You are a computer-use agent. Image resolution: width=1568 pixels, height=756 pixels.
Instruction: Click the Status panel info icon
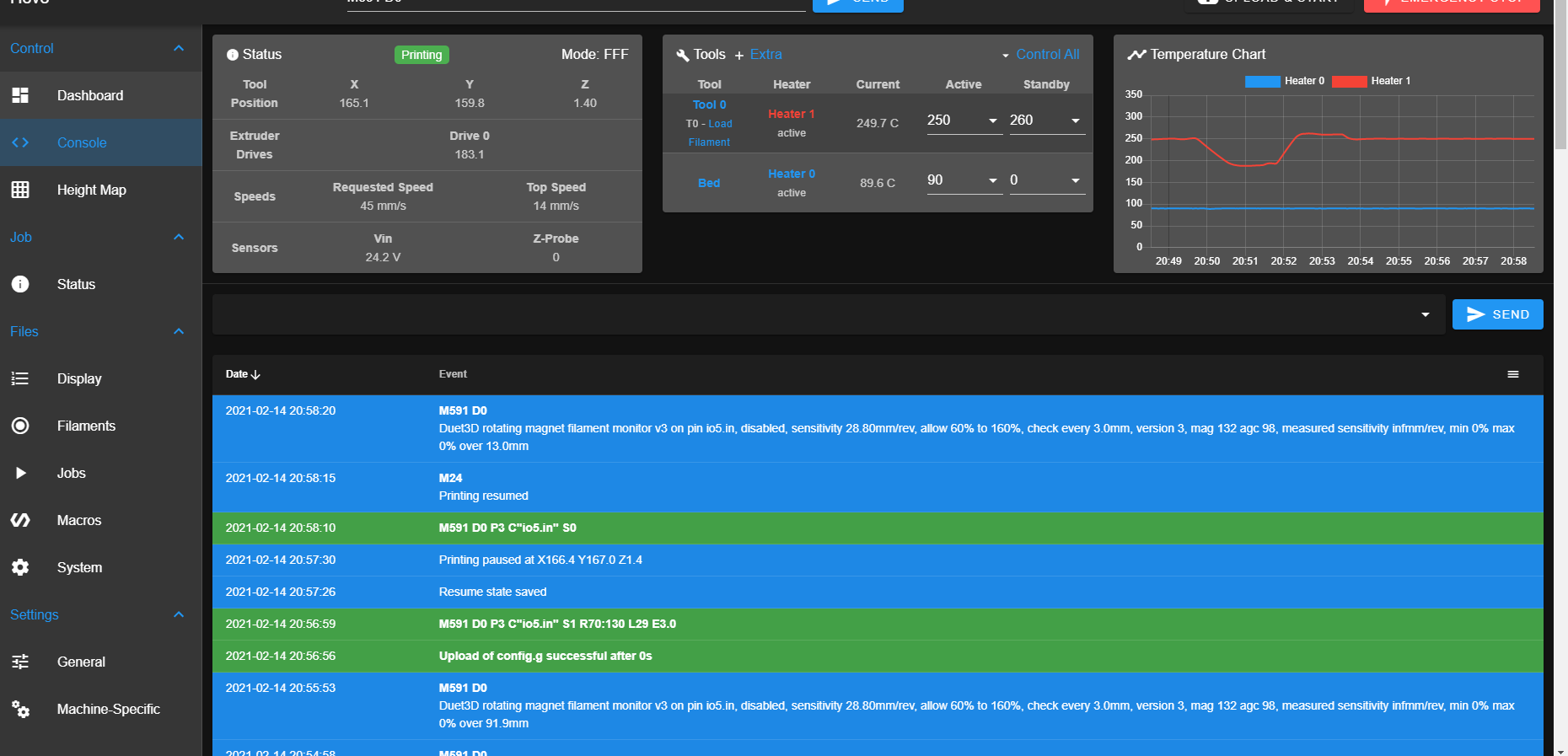pos(233,55)
